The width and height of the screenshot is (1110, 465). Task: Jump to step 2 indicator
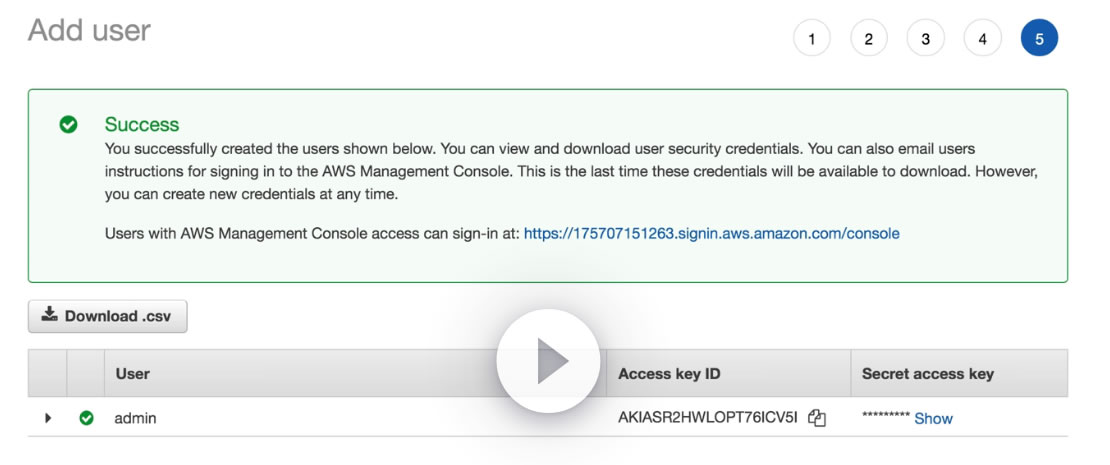[x=869, y=39]
